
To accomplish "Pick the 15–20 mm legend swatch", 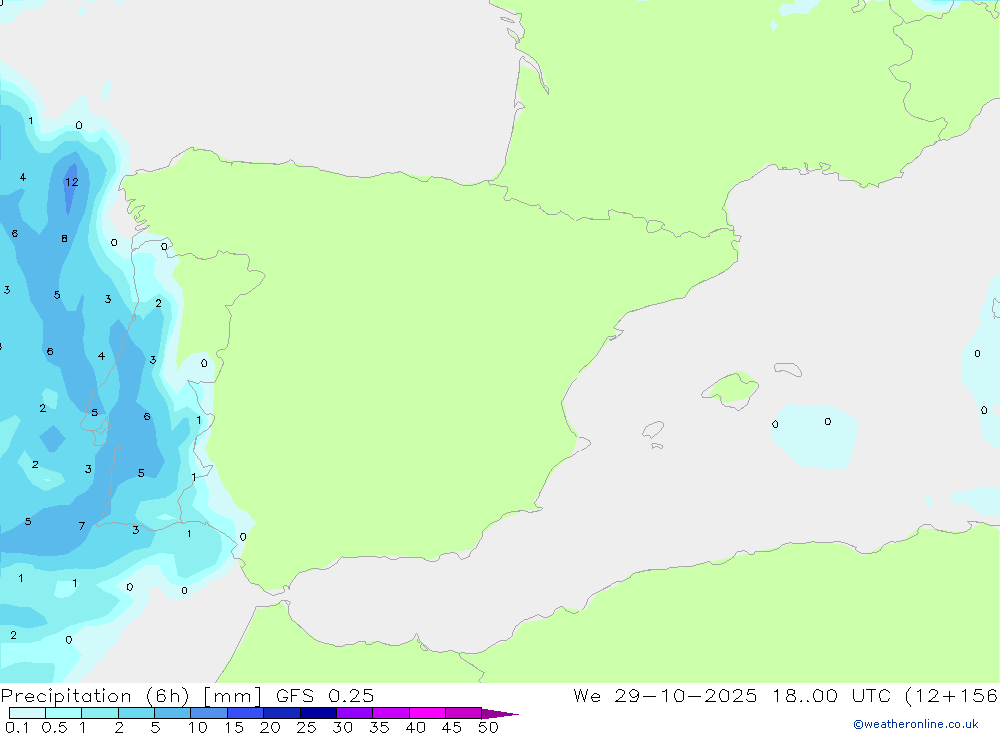I will [x=246, y=713].
